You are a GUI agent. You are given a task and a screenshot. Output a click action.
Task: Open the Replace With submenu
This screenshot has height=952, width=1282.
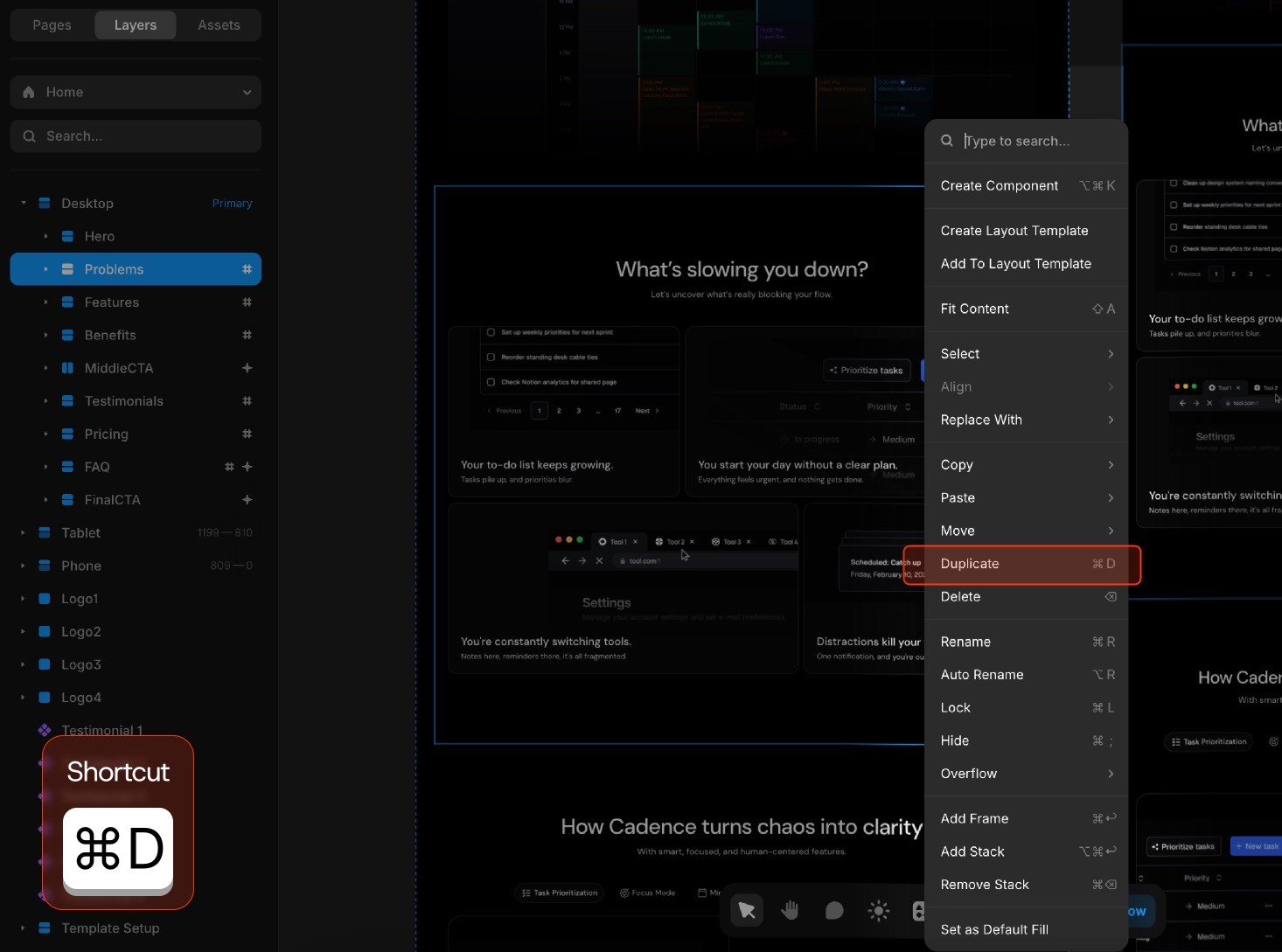point(1027,420)
